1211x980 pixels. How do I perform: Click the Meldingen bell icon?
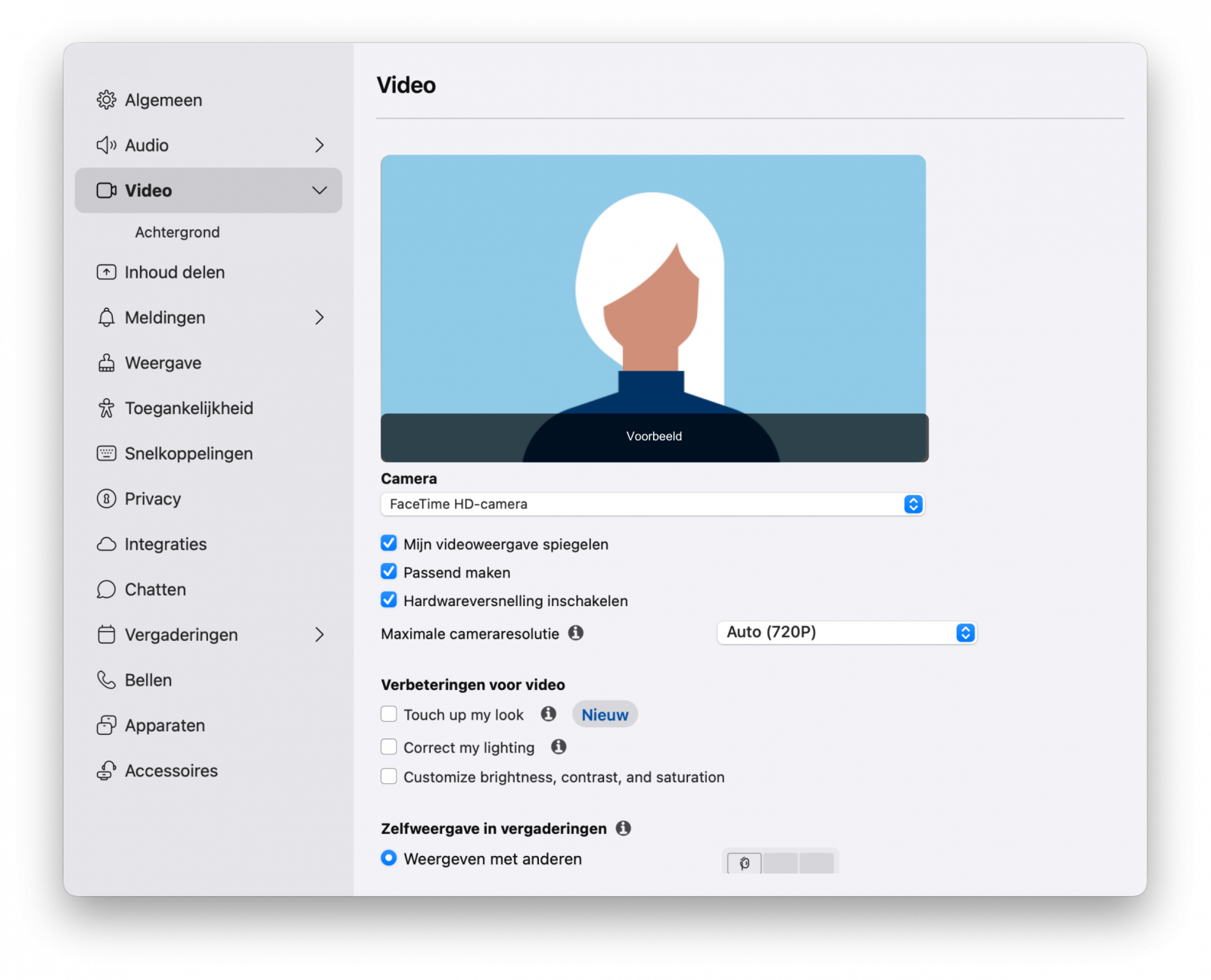pyautogui.click(x=106, y=317)
